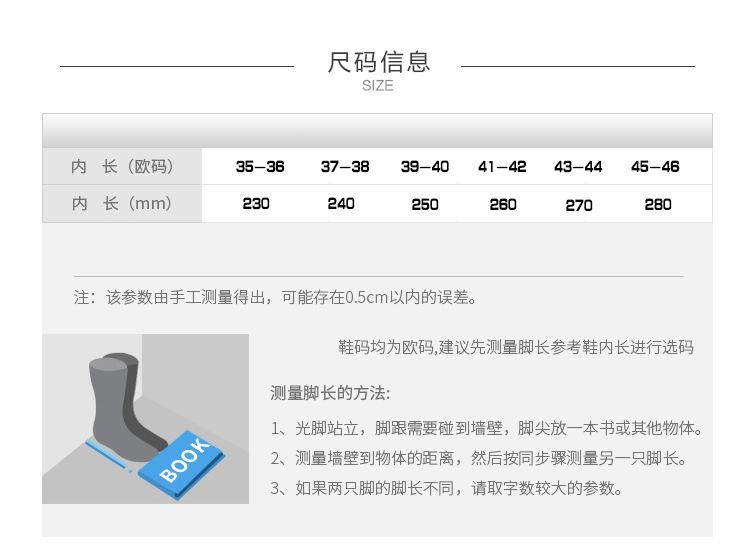Click the 测量脚长的方法 heading
This screenshot has width=750, height=558.
(330, 393)
